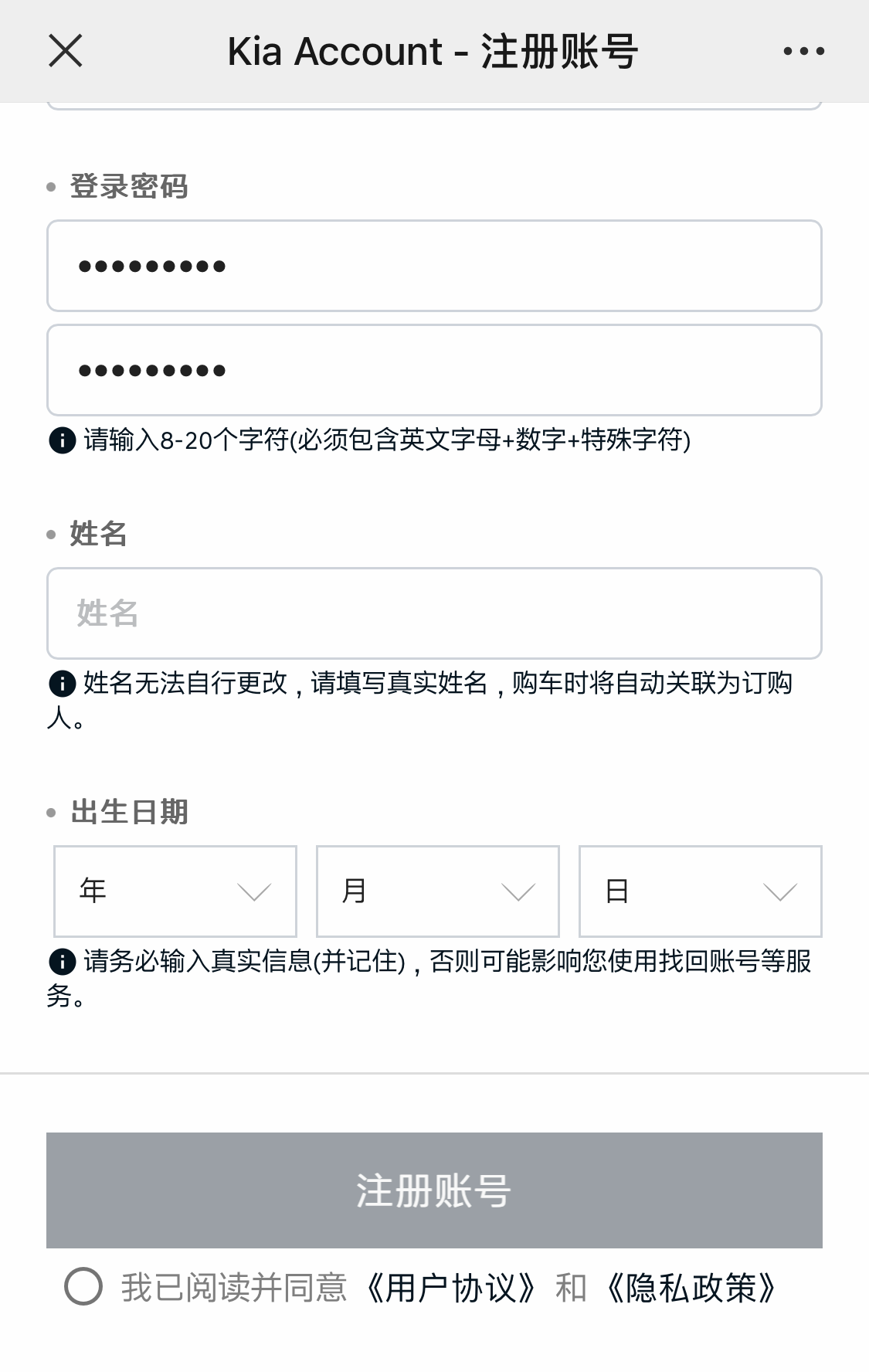869x1372 pixels.
Task: Open the 日 (day) dropdown
Action: coord(700,891)
